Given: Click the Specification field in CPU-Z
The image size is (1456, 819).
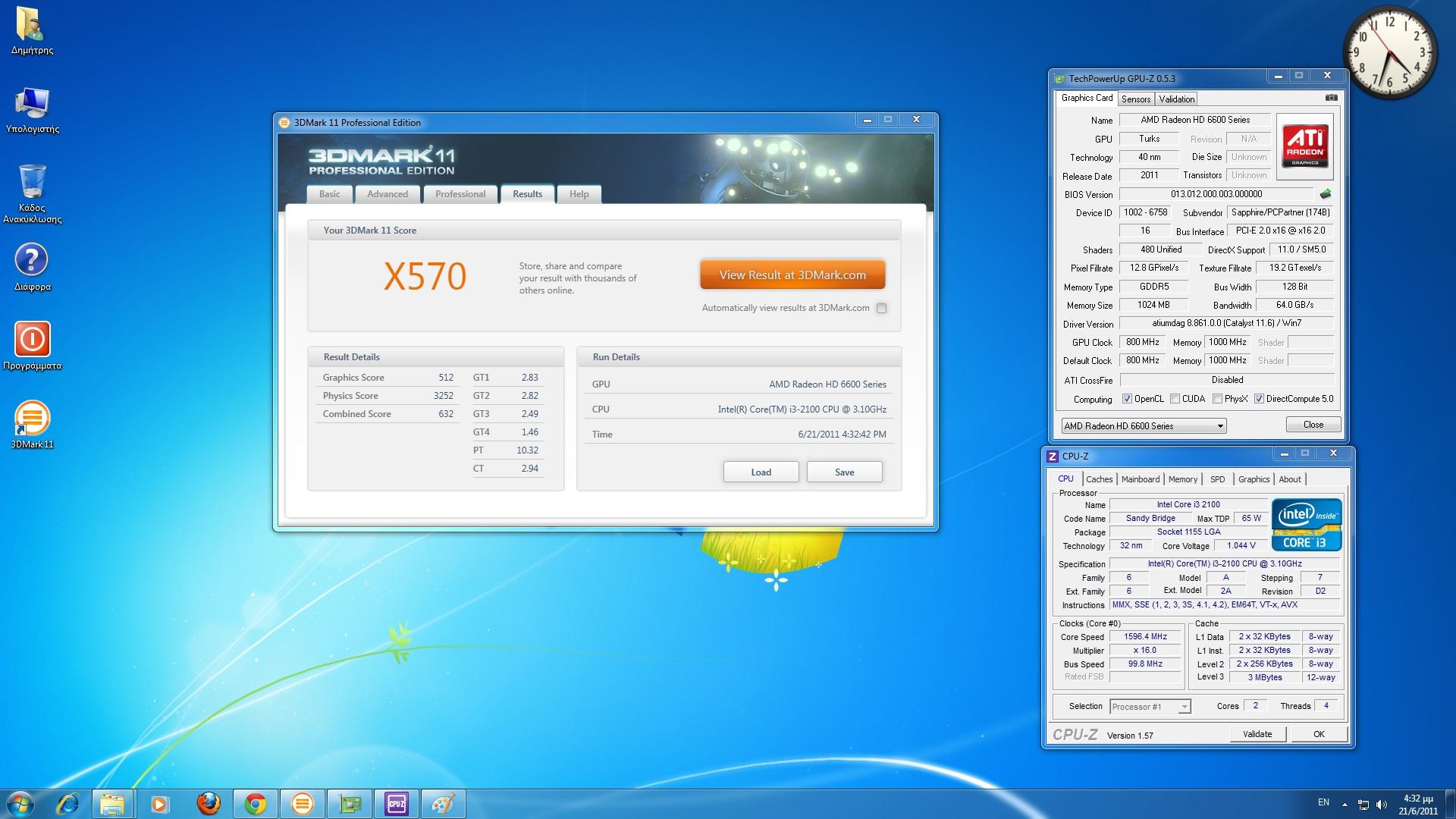Looking at the screenshot, I should click(x=1225, y=564).
